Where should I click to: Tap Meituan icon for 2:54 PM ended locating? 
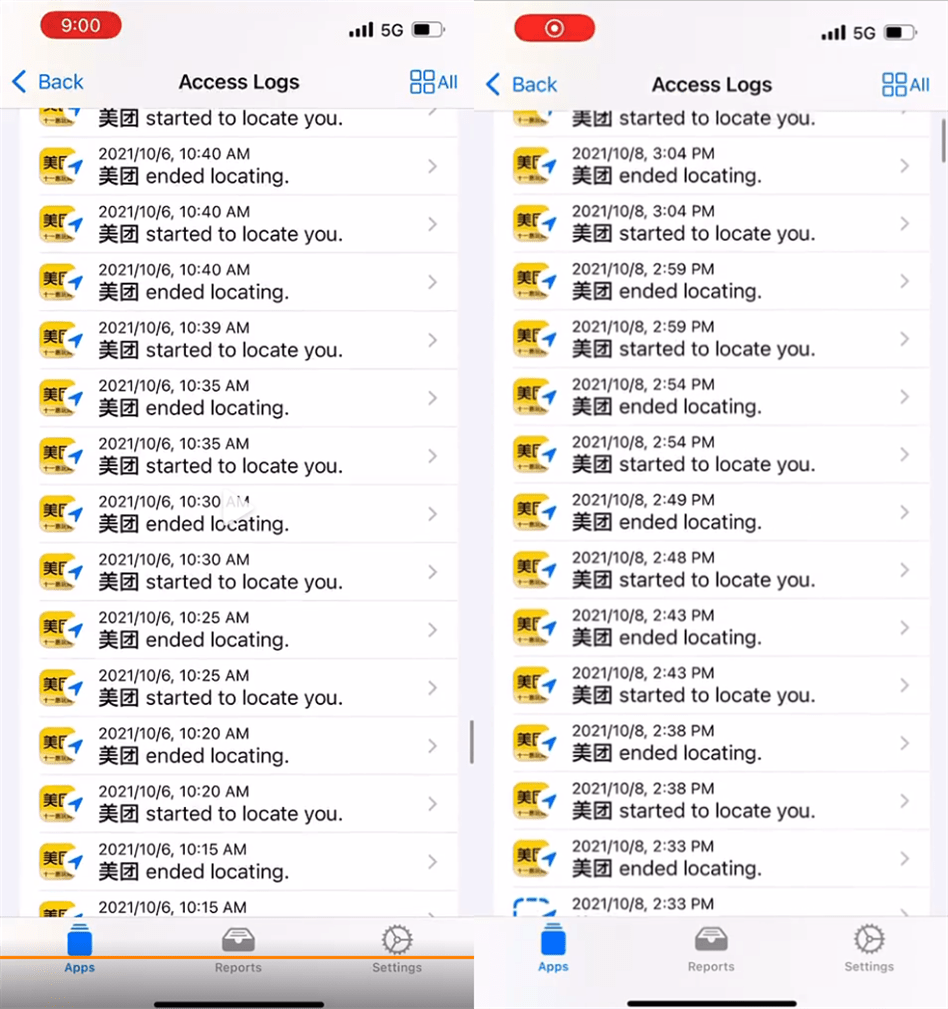pyautogui.click(x=534, y=396)
